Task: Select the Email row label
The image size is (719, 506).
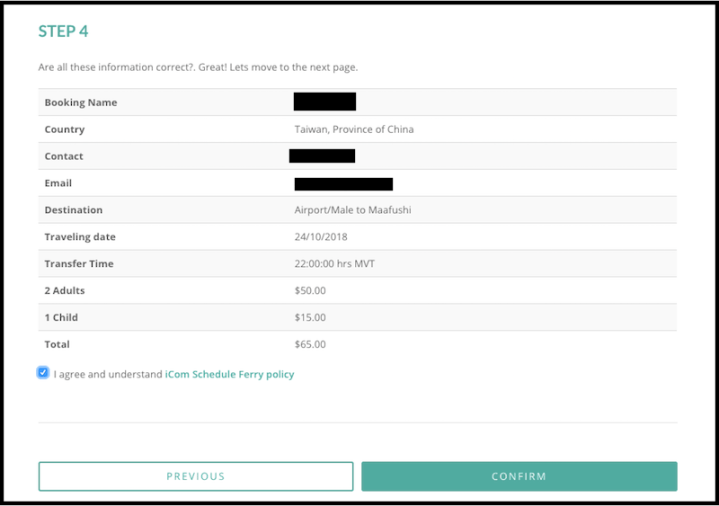Action: 58,183
